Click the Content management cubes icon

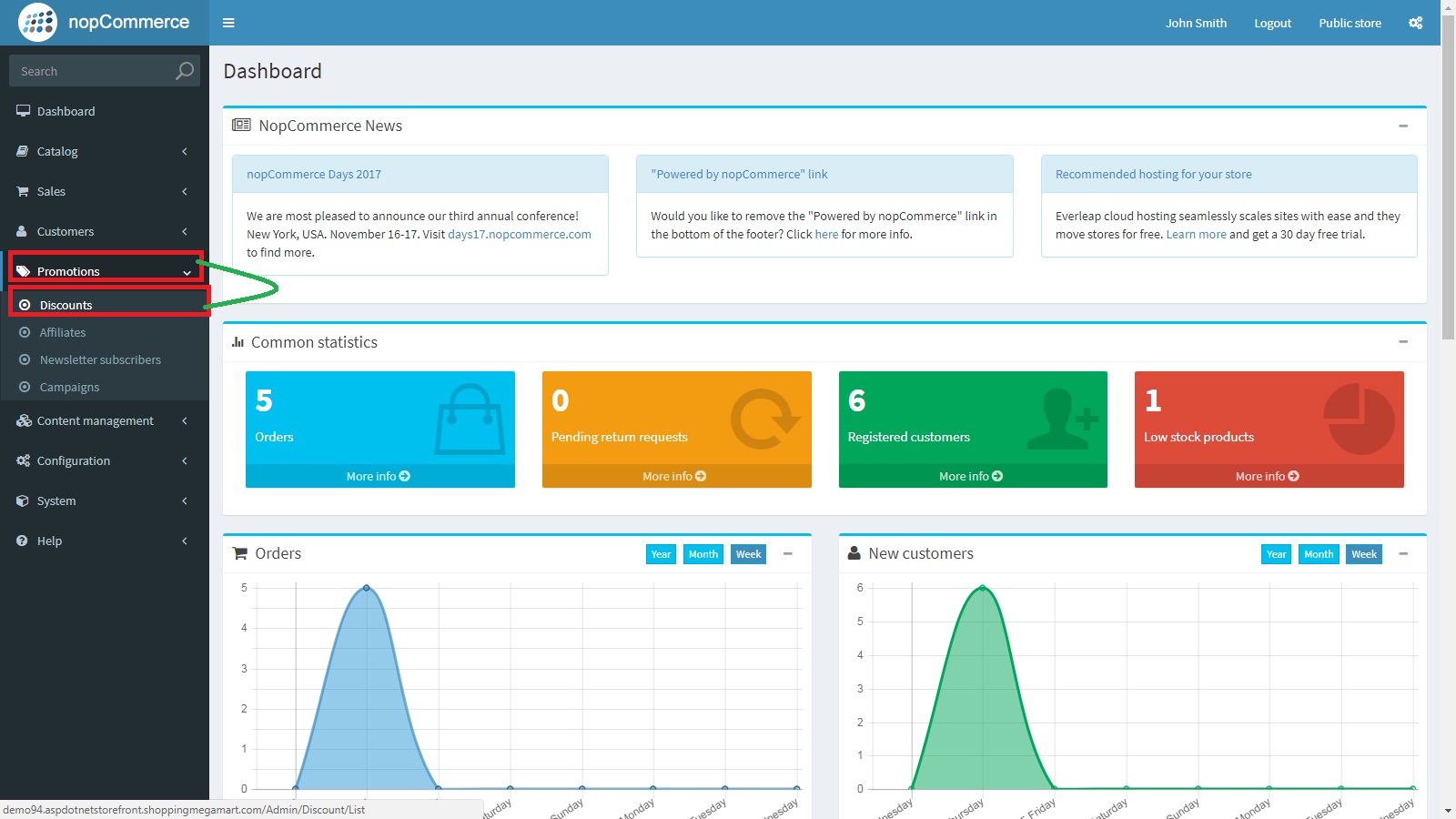tap(24, 420)
